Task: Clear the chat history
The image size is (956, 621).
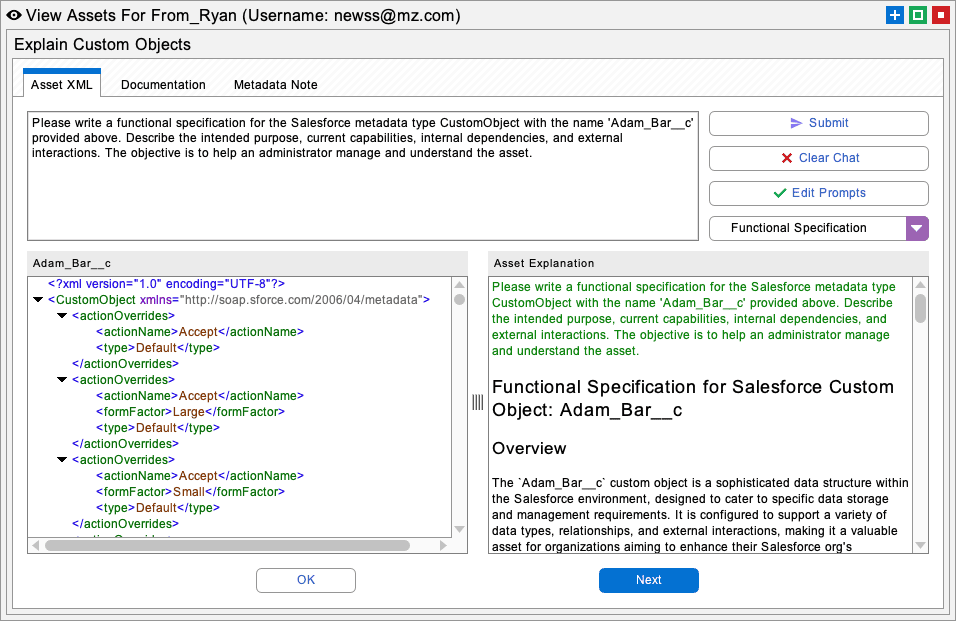Action: [x=818, y=158]
